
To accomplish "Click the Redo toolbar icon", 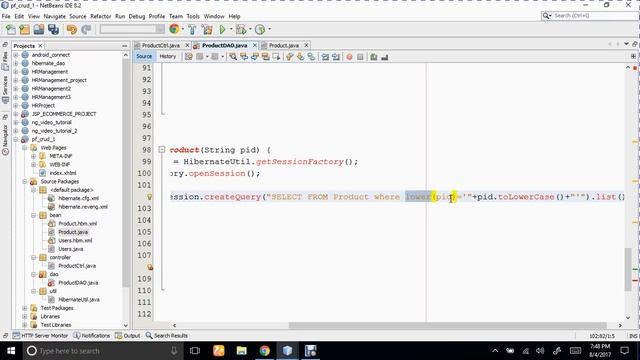I will tap(86, 29).
